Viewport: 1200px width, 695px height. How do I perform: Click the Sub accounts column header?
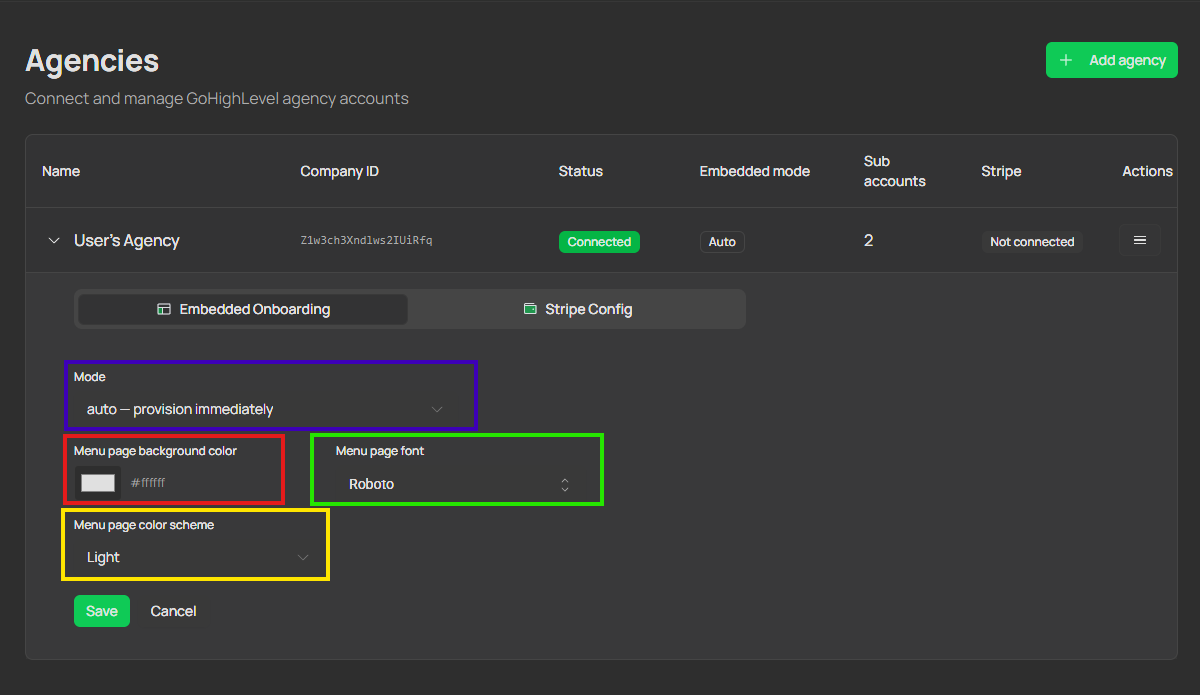pos(895,171)
